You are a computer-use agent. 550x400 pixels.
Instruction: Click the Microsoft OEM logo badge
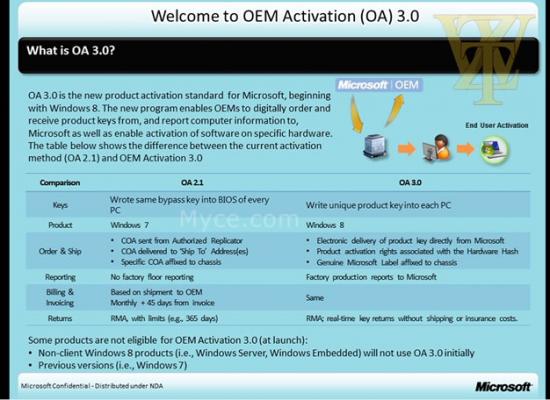[379, 85]
